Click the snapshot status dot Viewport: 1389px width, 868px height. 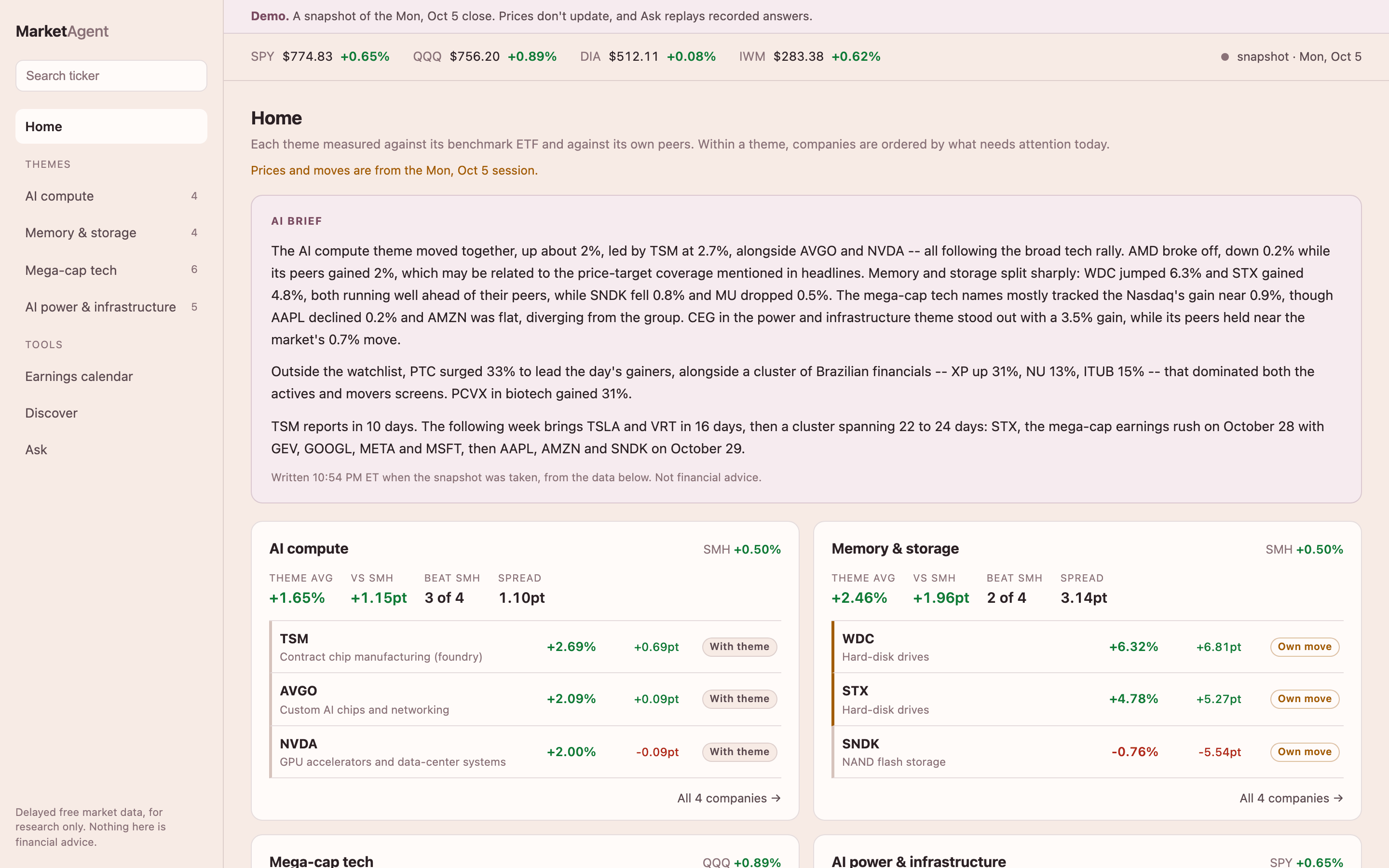1225,57
